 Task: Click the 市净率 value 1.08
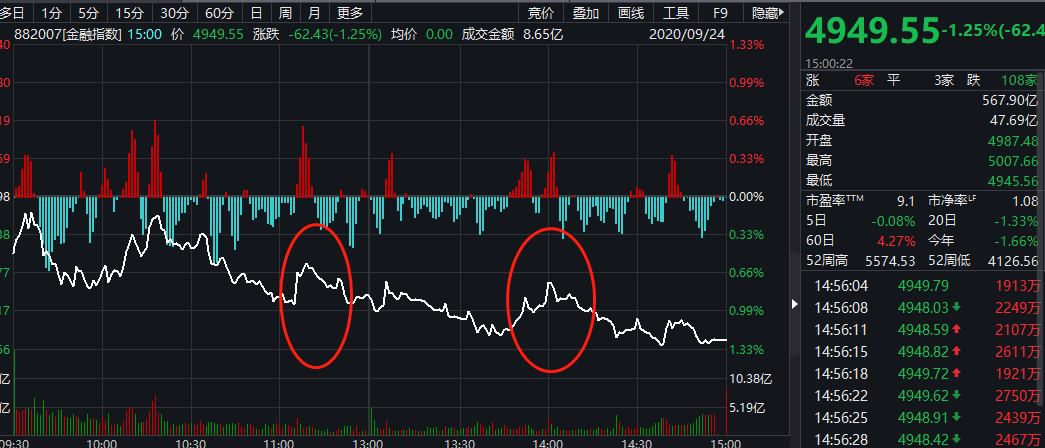click(1025, 201)
